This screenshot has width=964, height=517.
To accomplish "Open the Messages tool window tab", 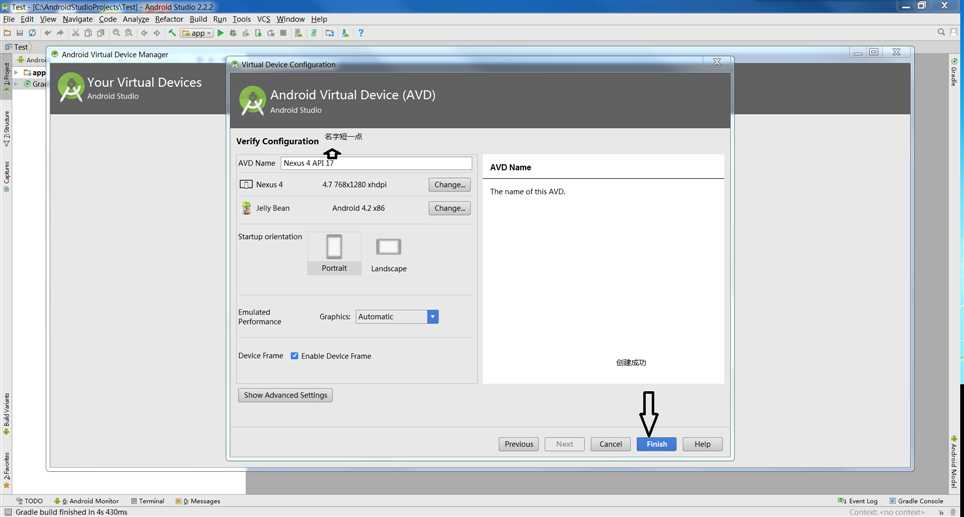I will click(x=198, y=501).
